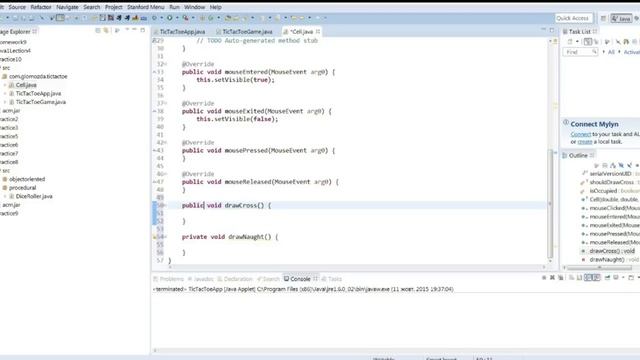
Task: Click Remove Launch icon in Console toolbar
Action: click(x=552, y=278)
